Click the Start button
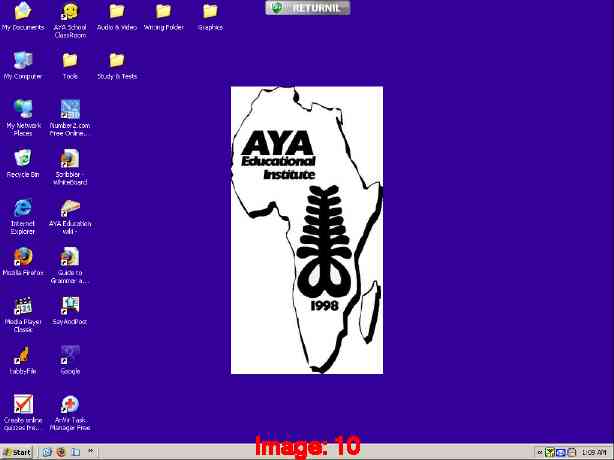 tap(17, 452)
